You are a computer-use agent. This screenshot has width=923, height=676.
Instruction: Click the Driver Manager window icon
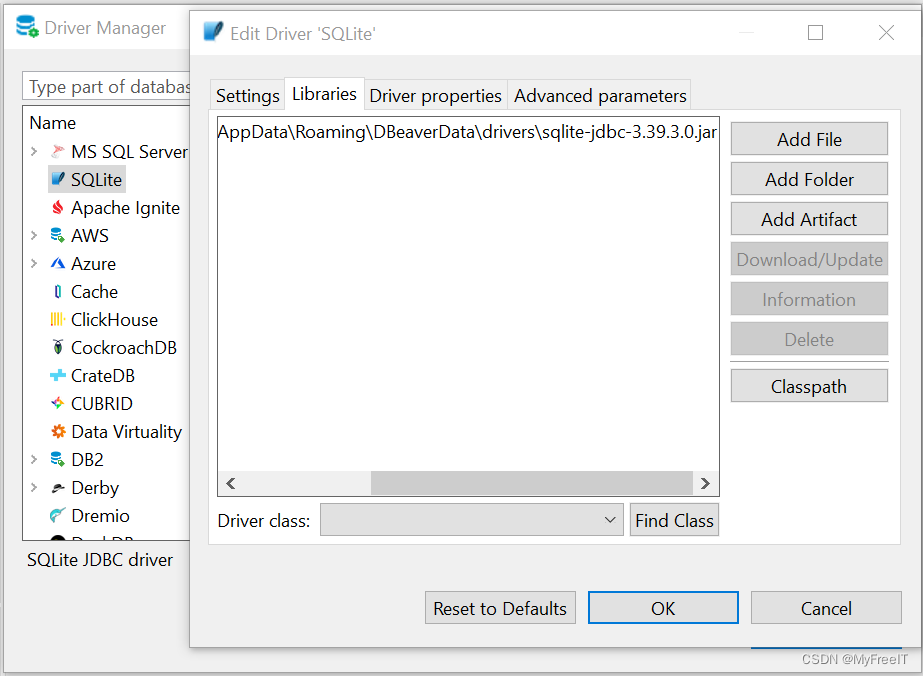[27, 27]
